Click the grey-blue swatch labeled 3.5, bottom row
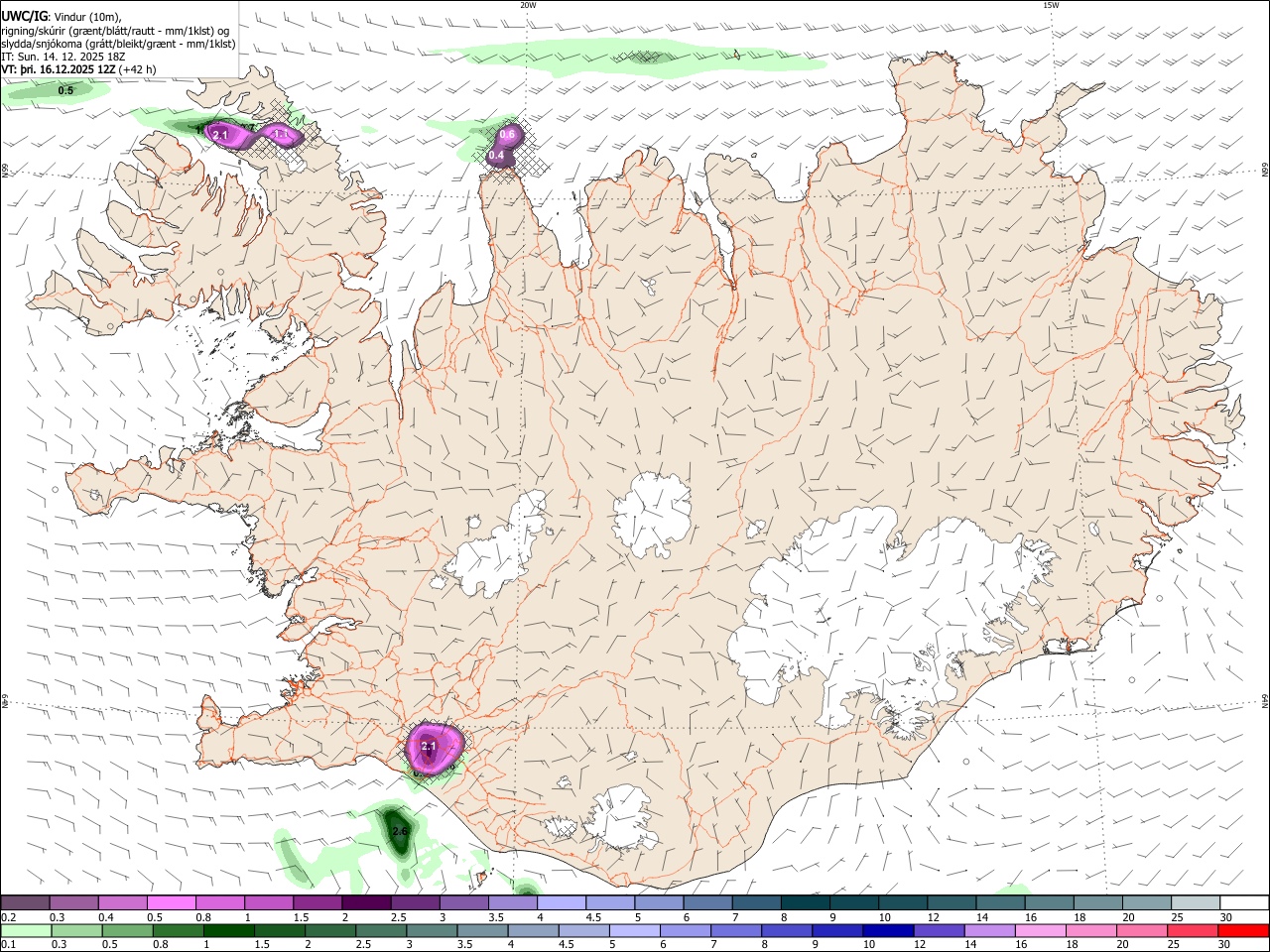 click(481, 930)
